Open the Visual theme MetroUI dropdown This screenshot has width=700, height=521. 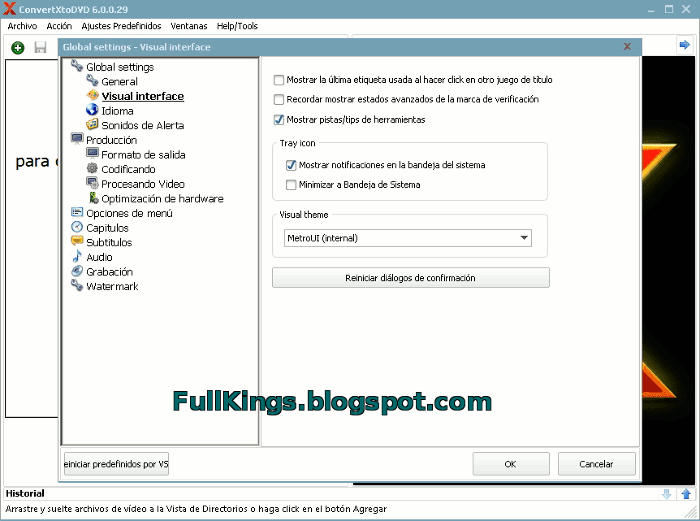(x=408, y=238)
